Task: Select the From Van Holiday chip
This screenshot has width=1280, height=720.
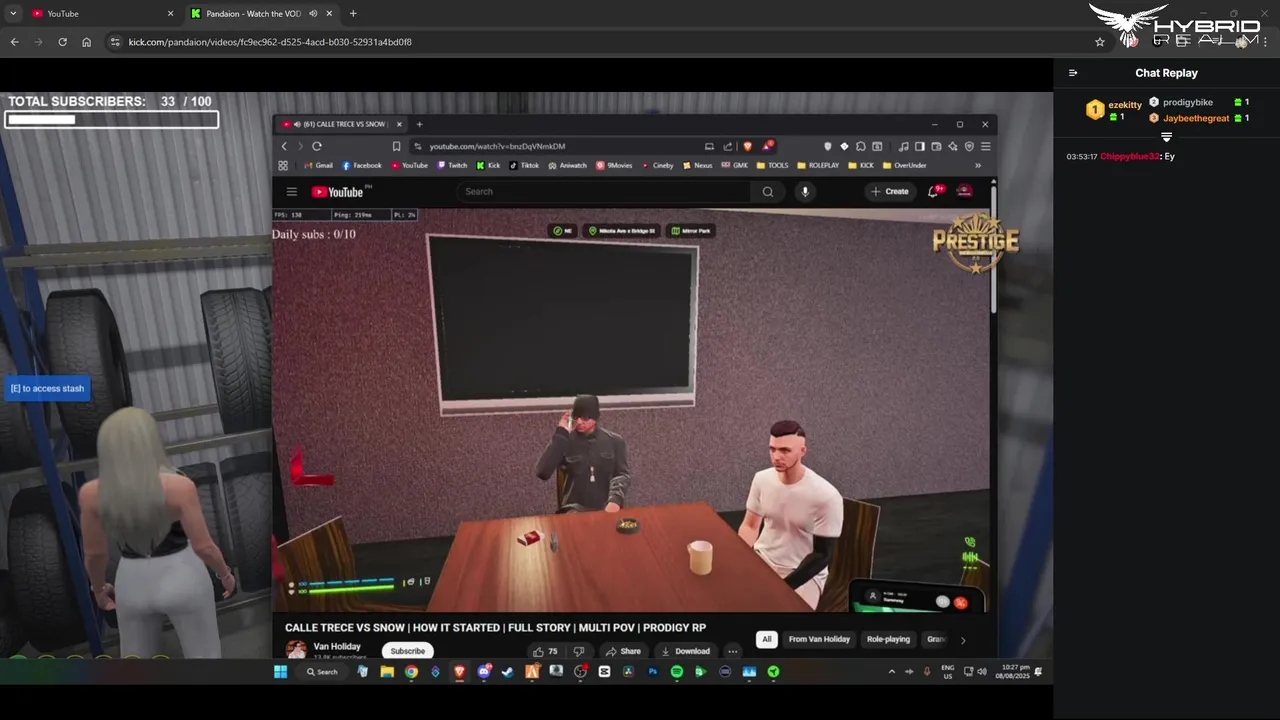Action: [819, 639]
